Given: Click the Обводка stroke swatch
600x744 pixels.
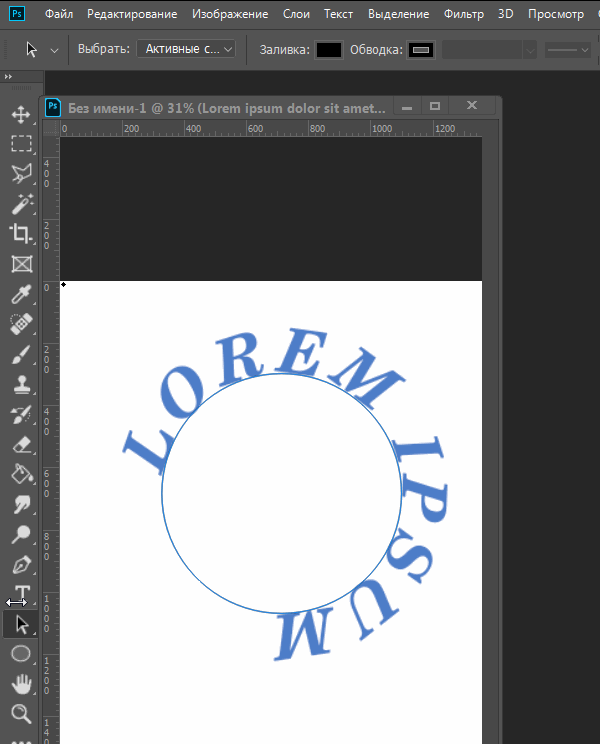Looking at the screenshot, I should 421,49.
